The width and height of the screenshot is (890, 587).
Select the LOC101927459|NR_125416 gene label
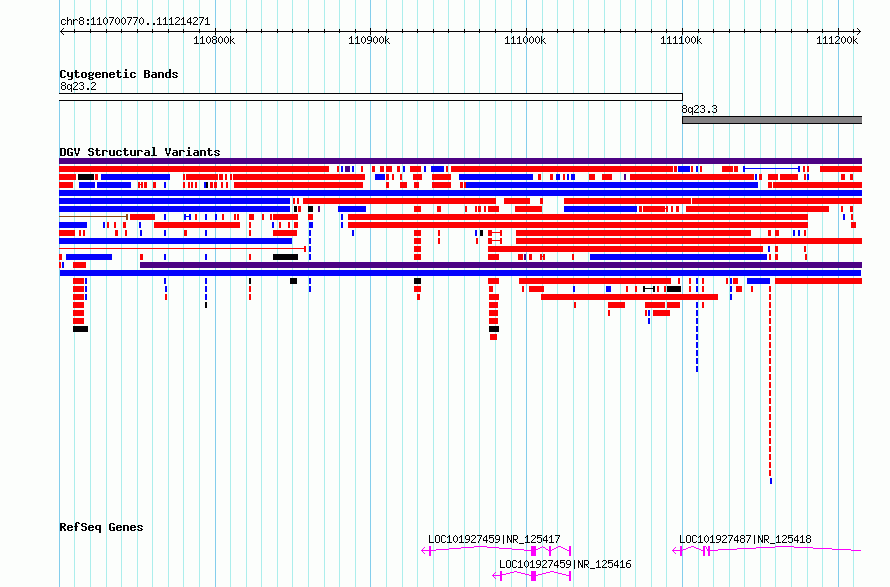[565, 564]
